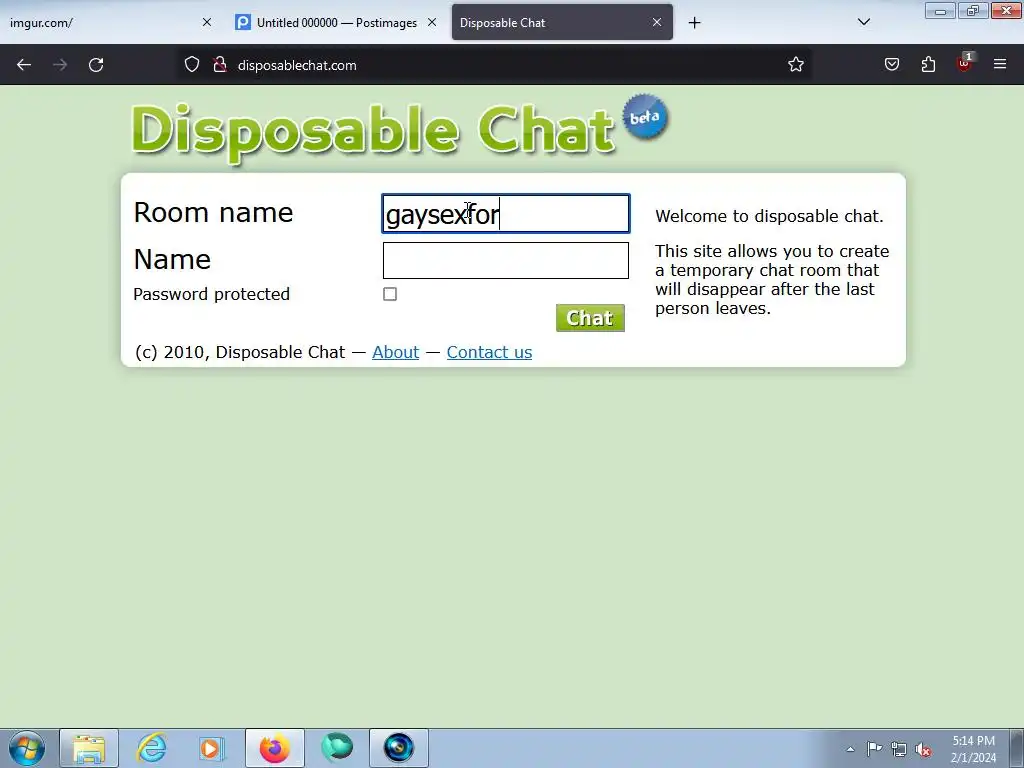1024x768 pixels.
Task: Switch to the Untitled 000000 Postimages tab
Action: click(x=336, y=22)
